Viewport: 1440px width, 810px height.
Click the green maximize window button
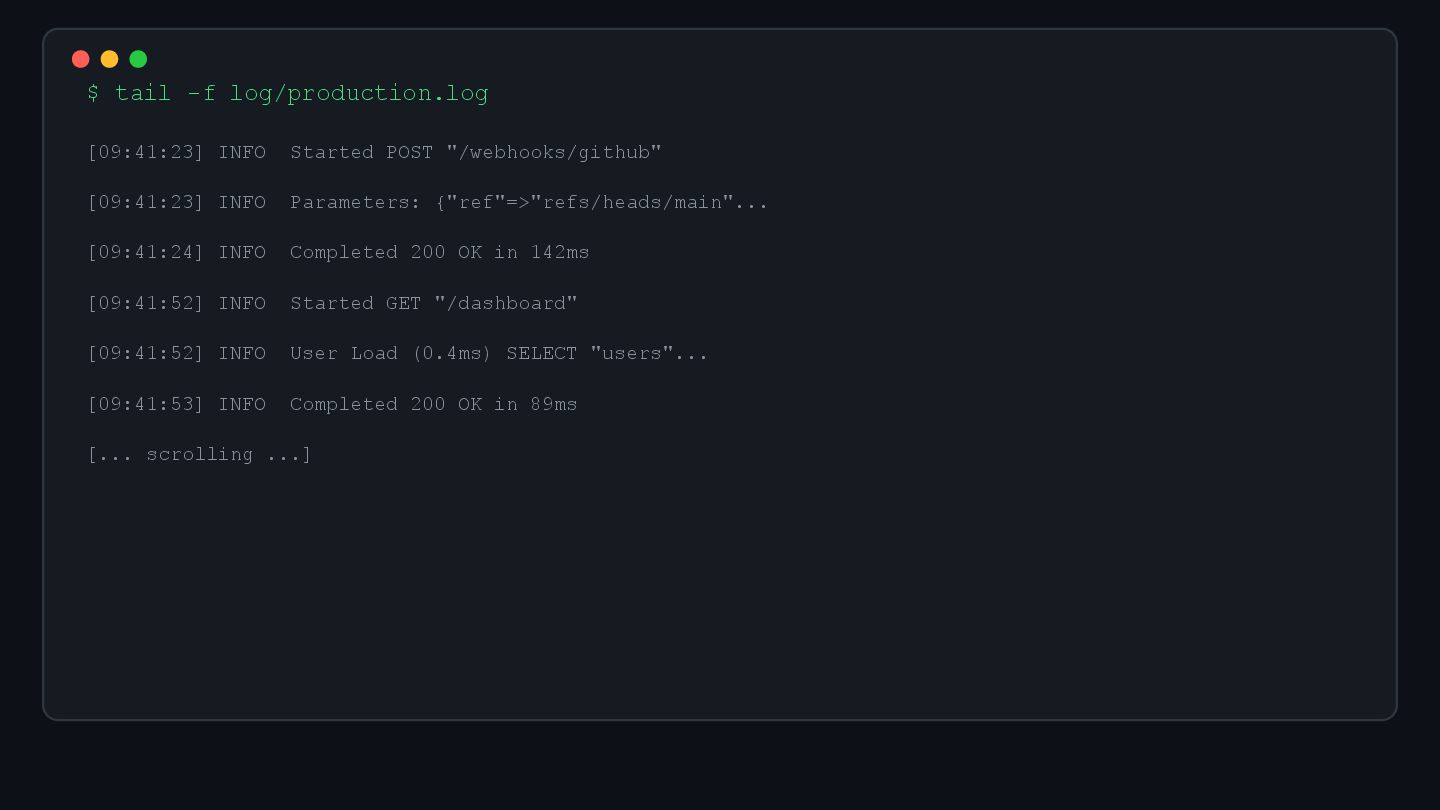[x=138, y=59]
